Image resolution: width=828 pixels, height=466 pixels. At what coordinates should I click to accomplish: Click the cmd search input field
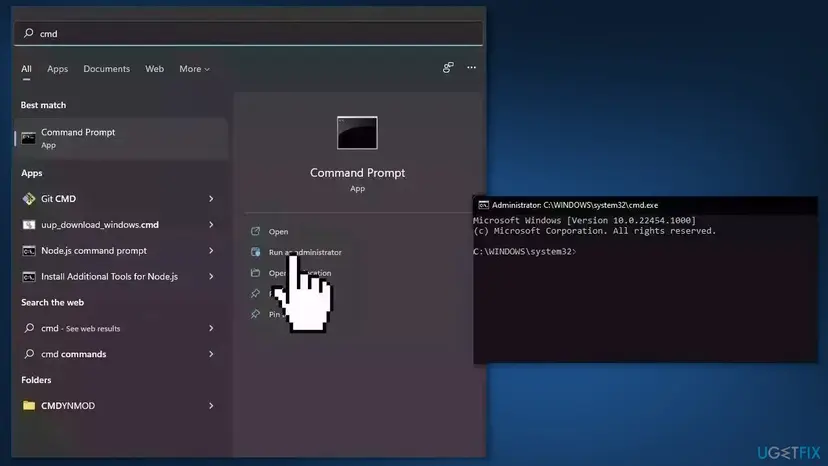[248, 33]
